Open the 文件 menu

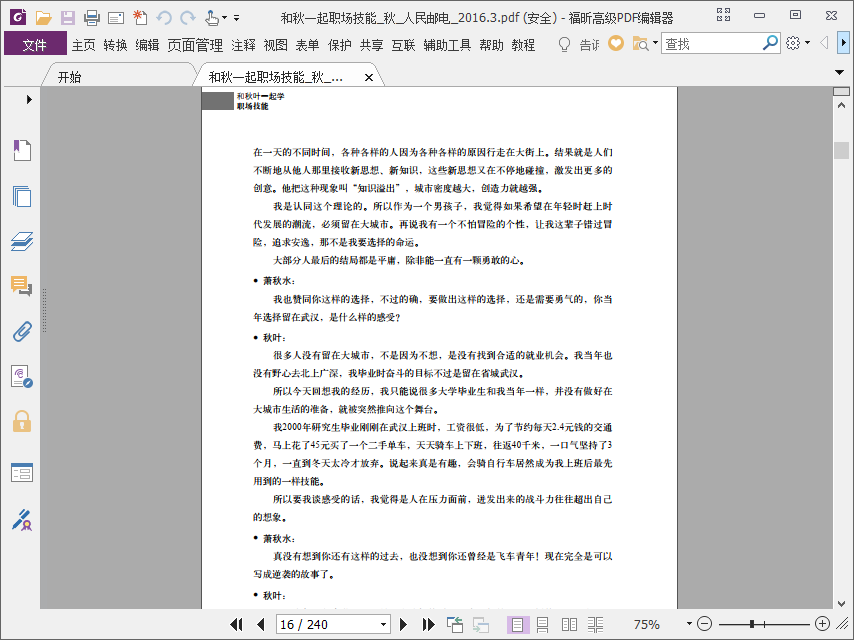pos(35,45)
